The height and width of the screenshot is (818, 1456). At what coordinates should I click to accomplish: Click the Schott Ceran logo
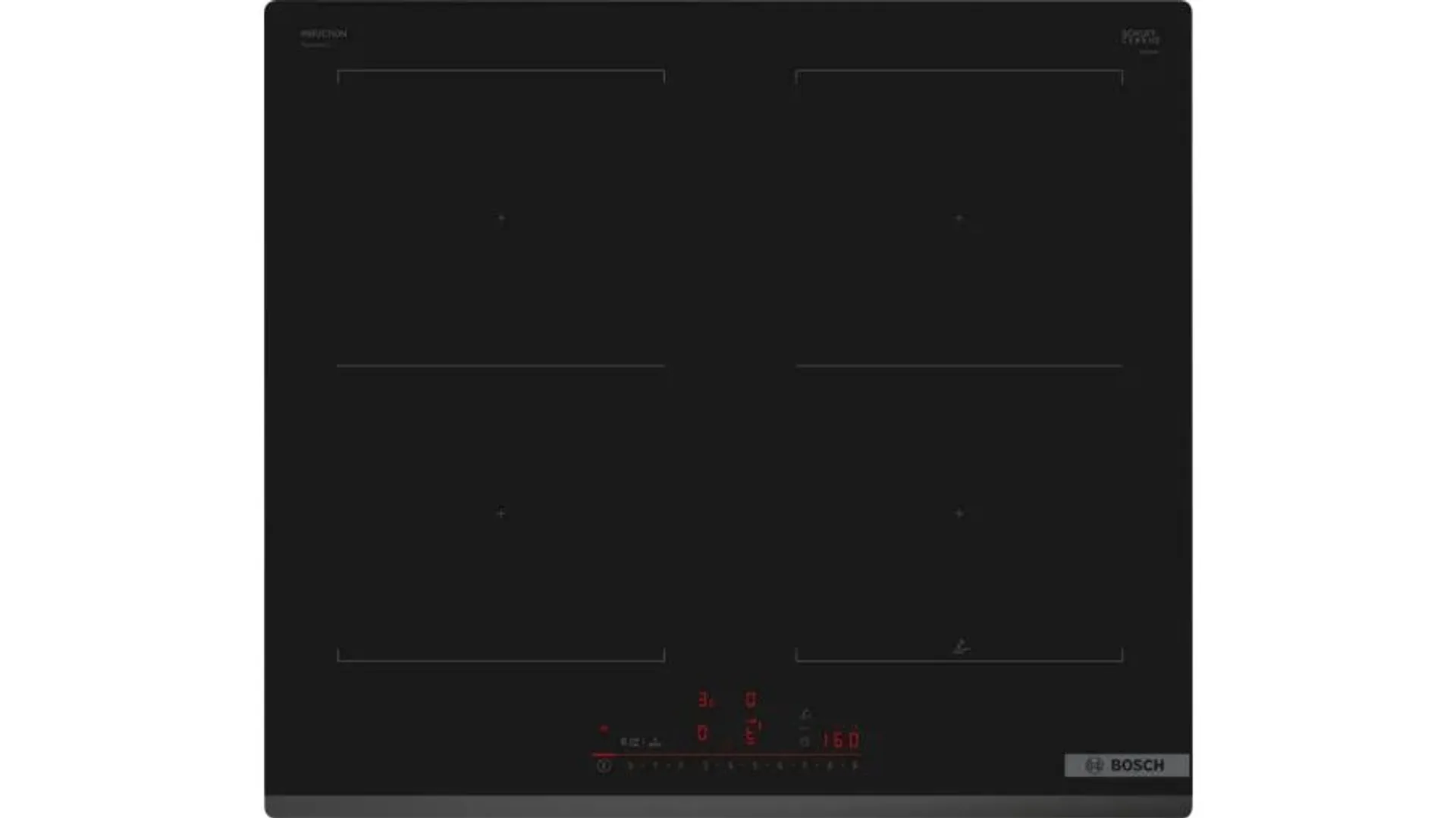pos(1141,38)
